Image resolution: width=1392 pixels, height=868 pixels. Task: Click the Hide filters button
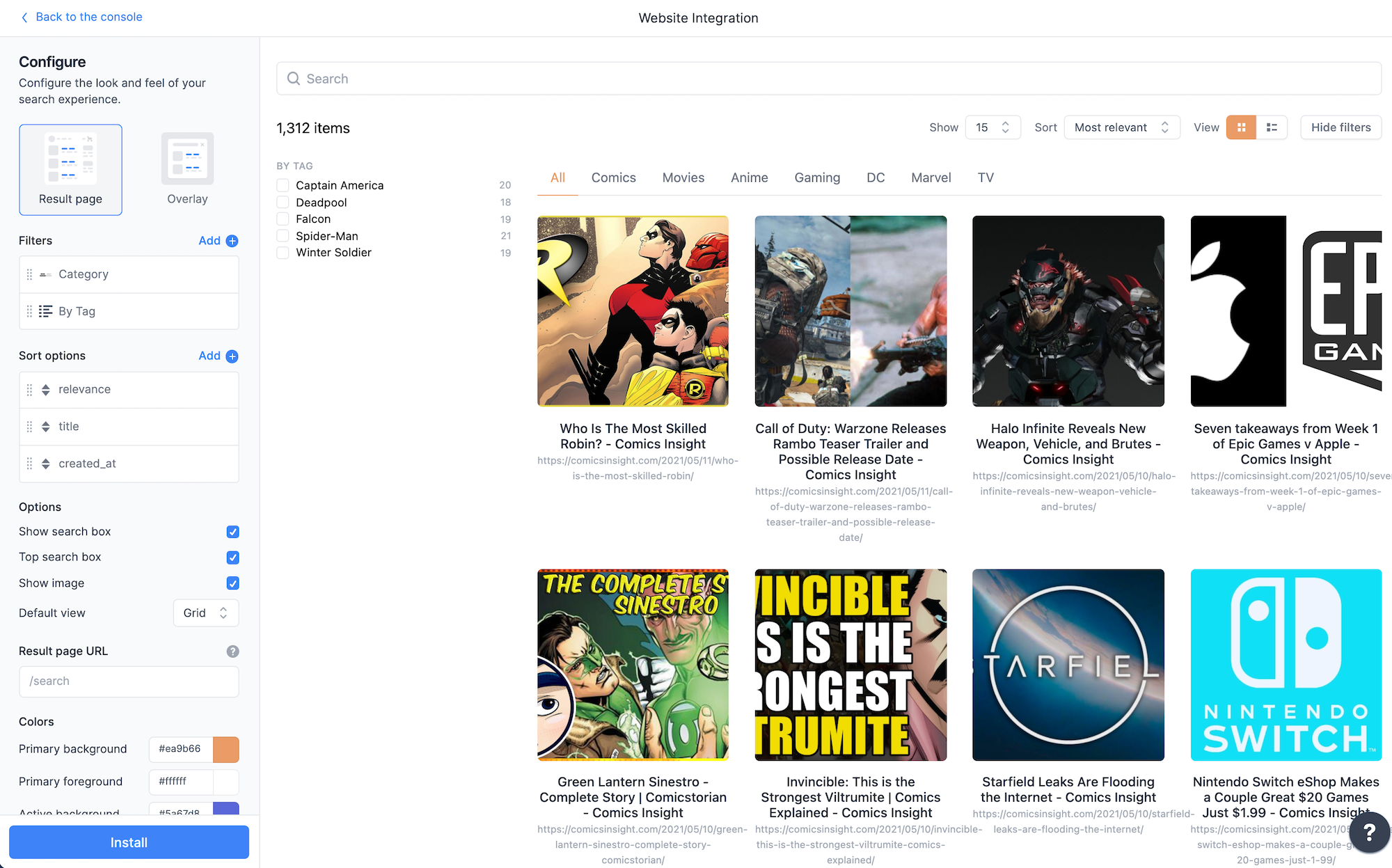tap(1340, 127)
